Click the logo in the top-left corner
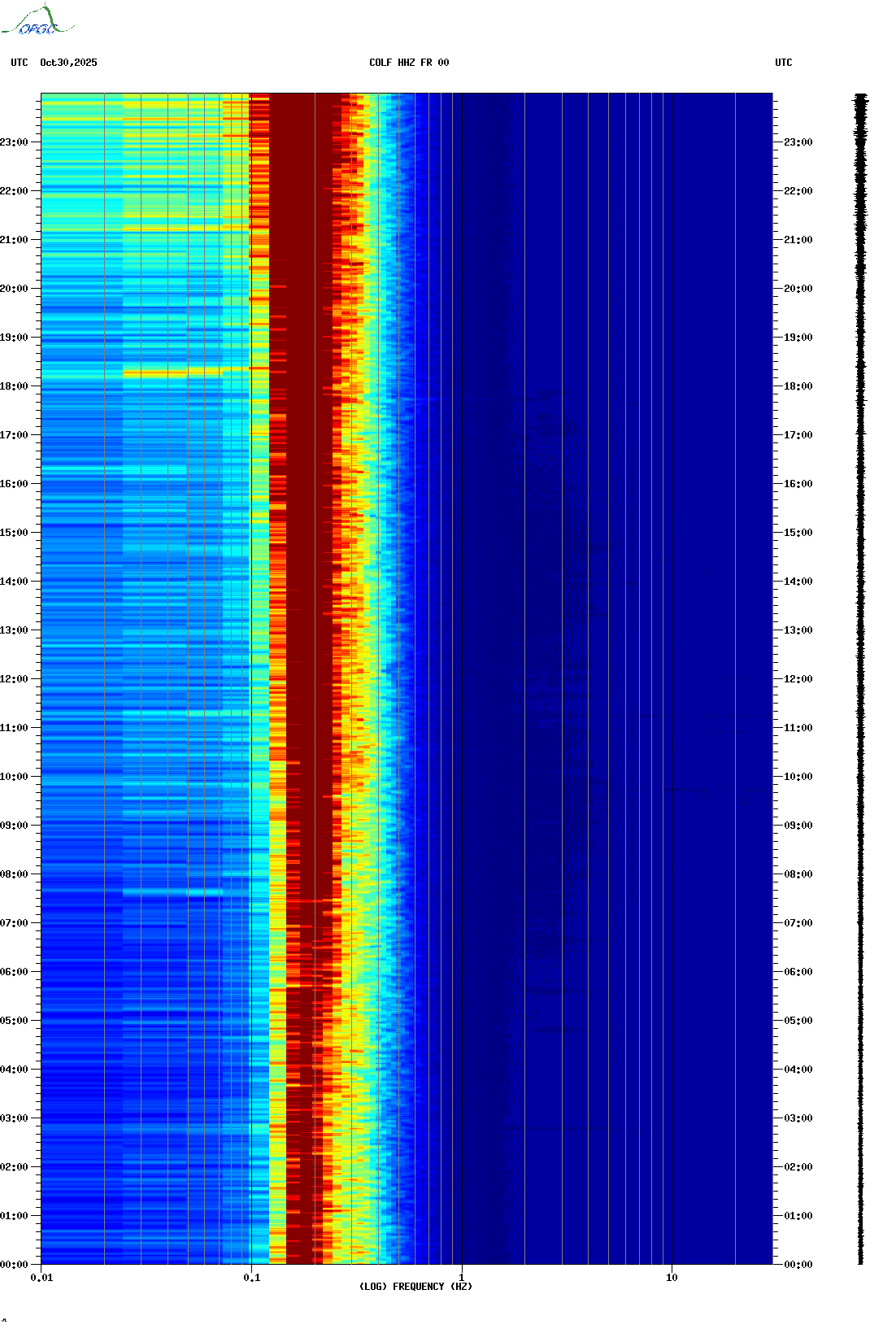The width and height of the screenshot is (896, 1329). 37,21
